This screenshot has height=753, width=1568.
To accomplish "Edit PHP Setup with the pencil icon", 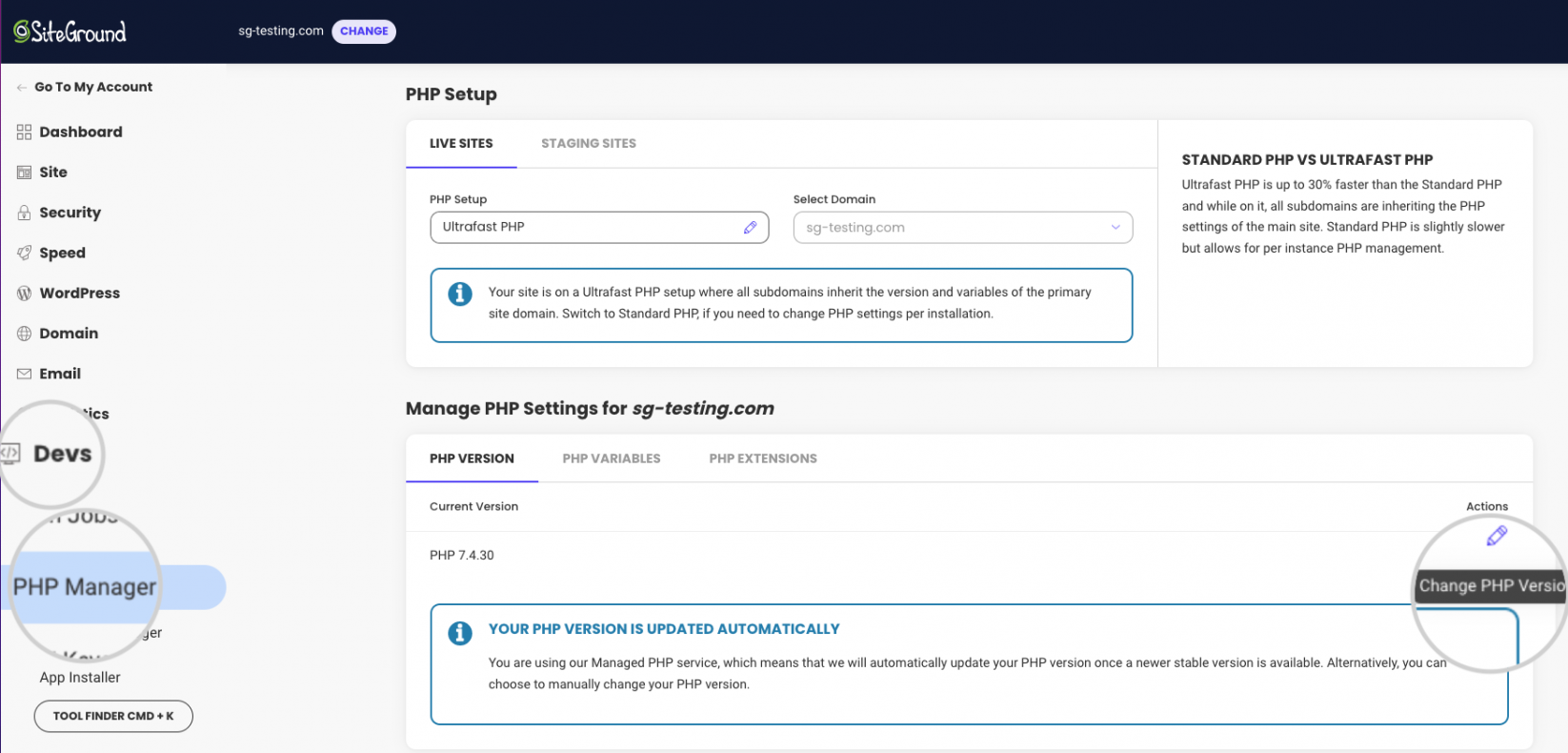I will pos(751,227).
